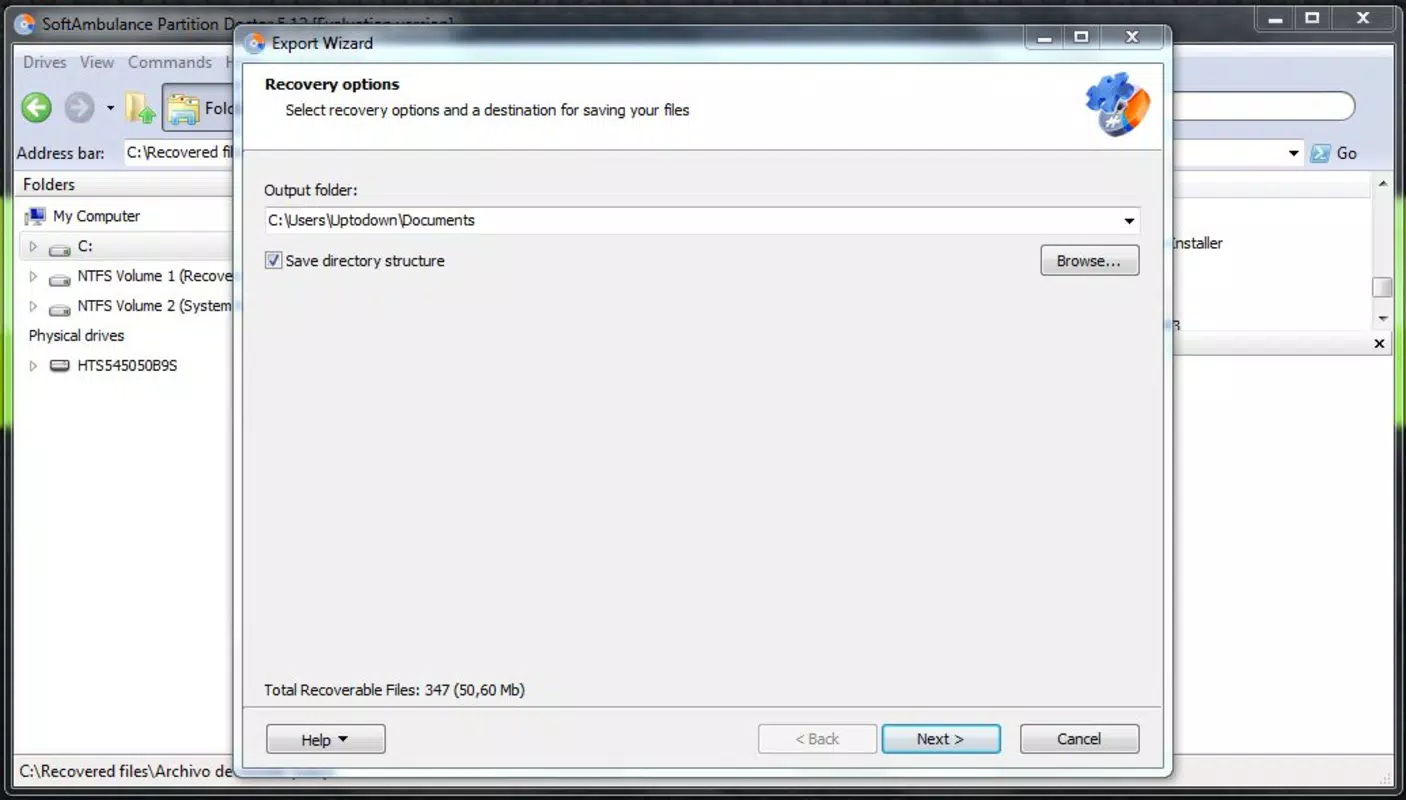Open the navigation history dropdown arrow
Screen dimensions: 1406x800
[110, 108]
